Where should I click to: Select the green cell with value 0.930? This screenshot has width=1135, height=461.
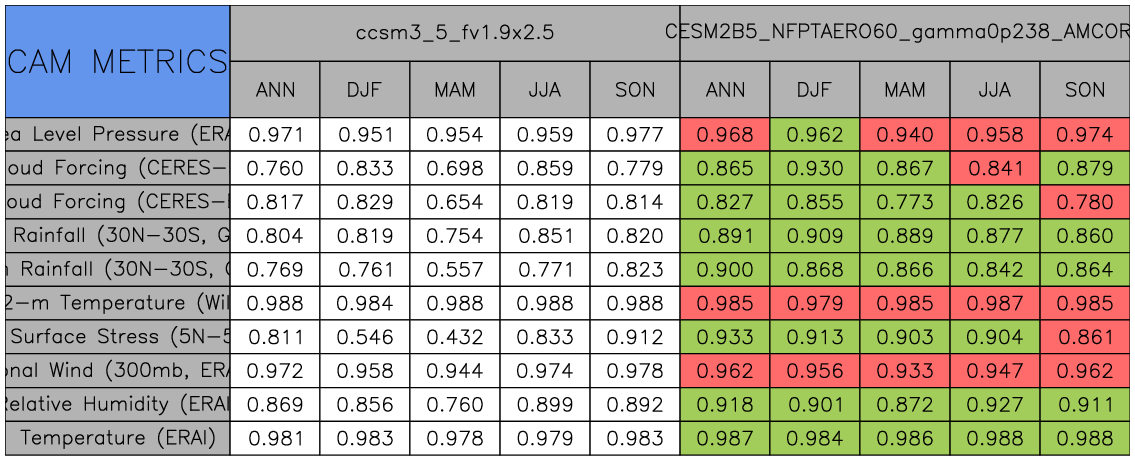[815, 168]
